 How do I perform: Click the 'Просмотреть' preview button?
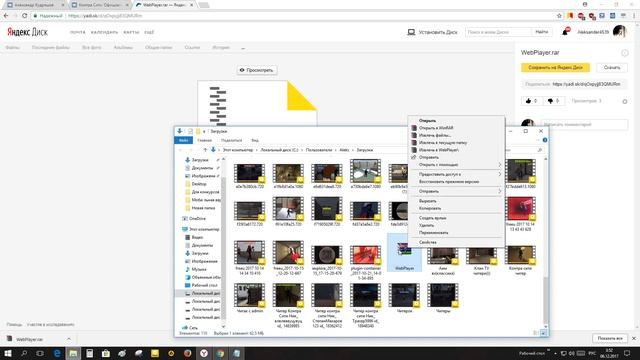pyautogui.click(x=257, y=70)
